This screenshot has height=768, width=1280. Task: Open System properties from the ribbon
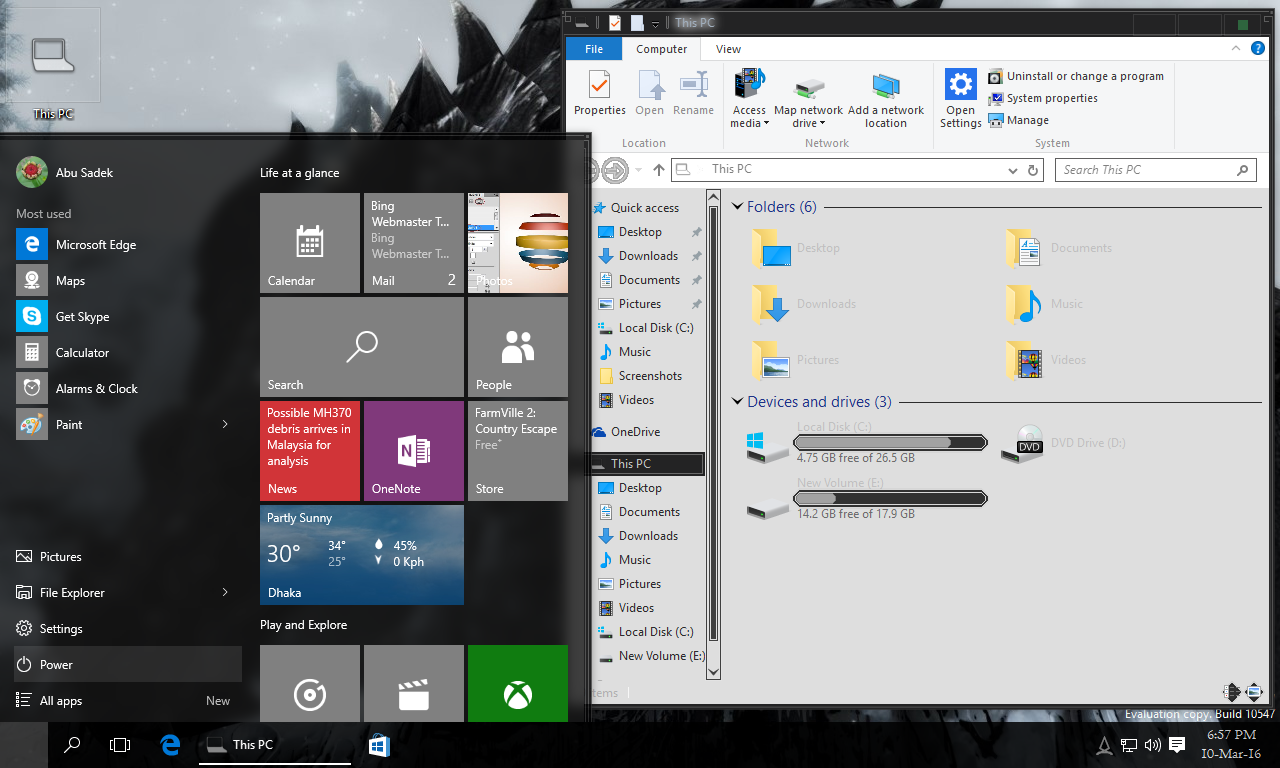(x=1043, y=98)
